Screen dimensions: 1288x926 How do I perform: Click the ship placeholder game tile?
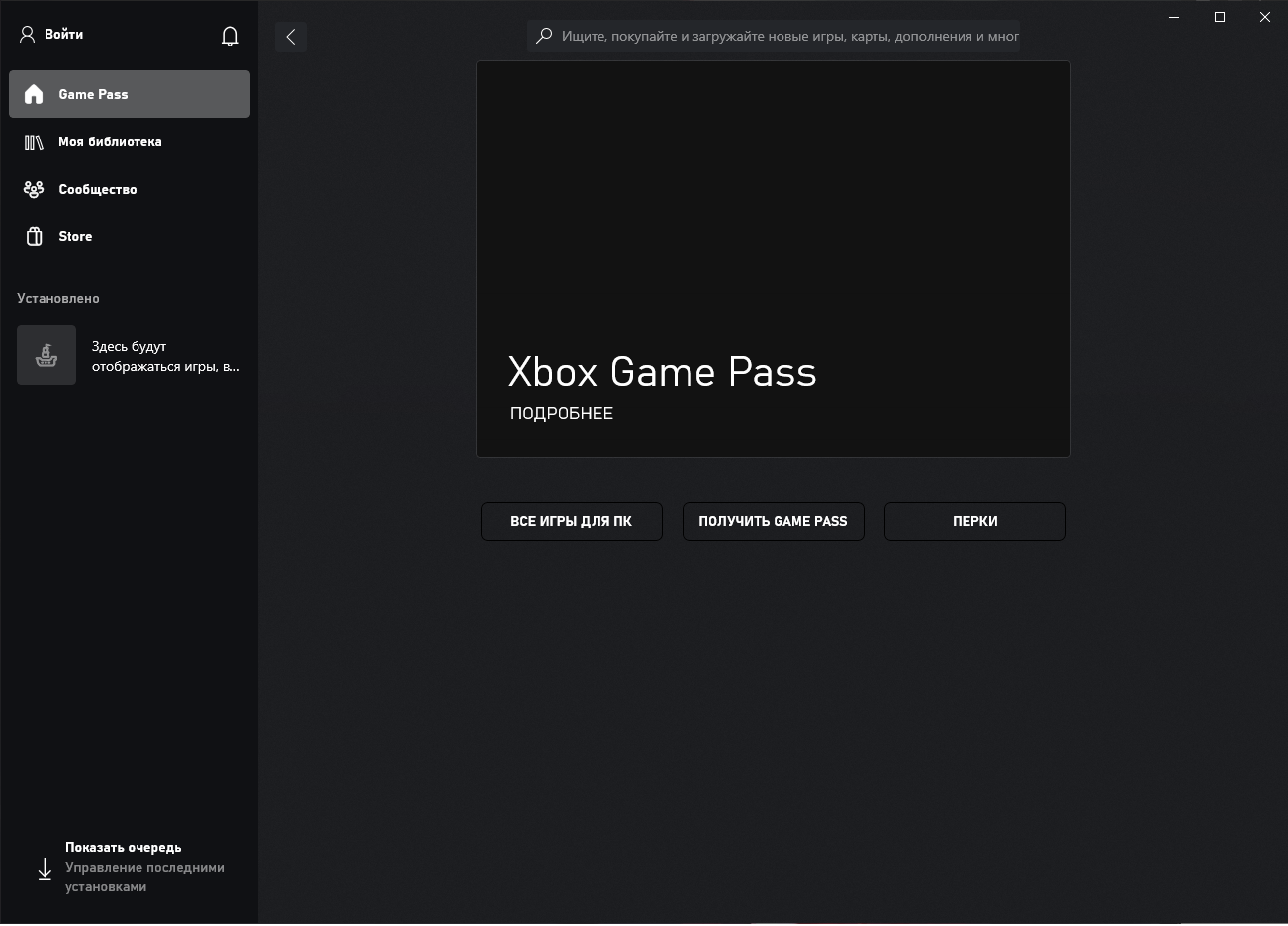click(x=46, y=355)
